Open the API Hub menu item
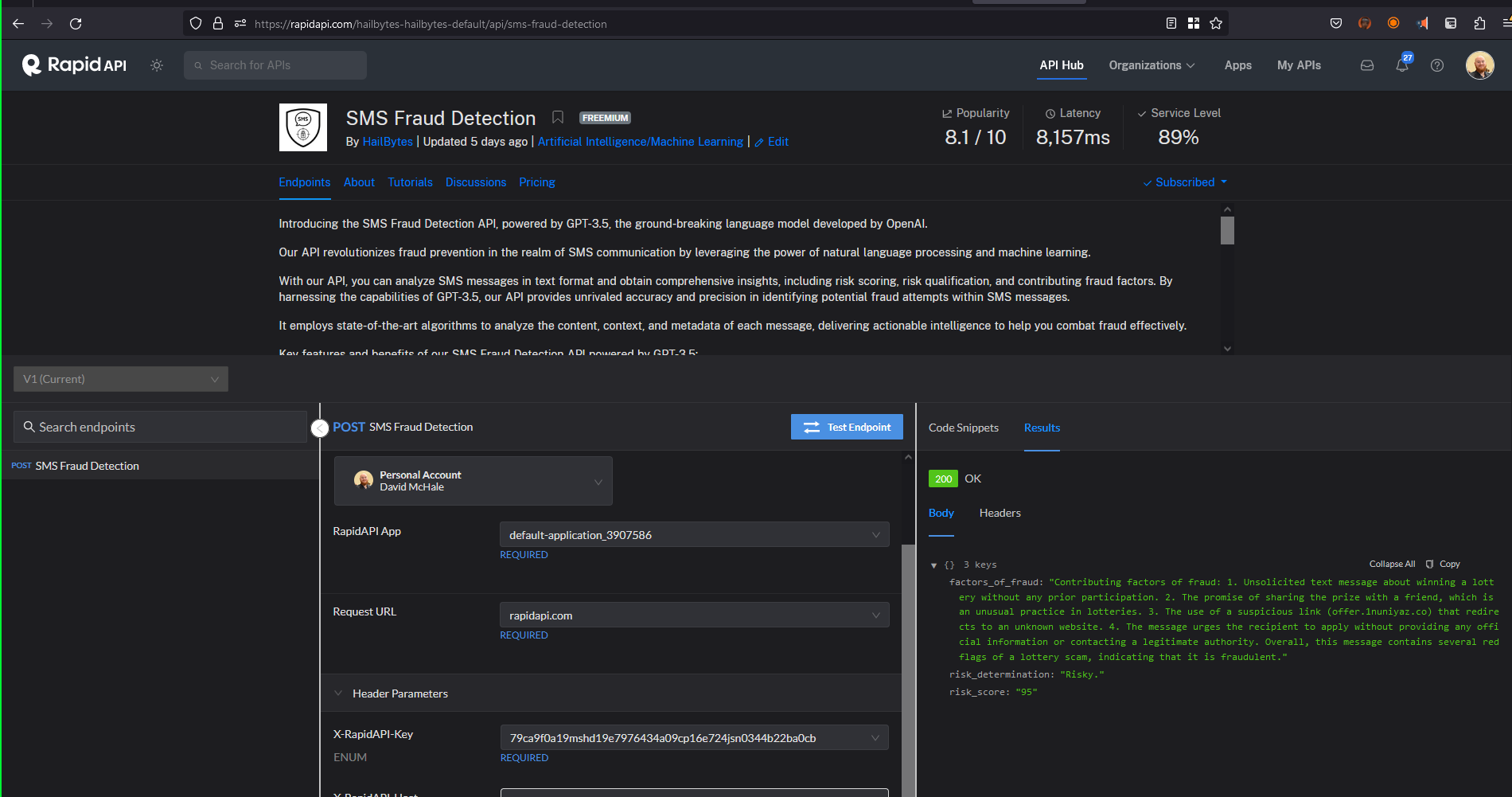Screen dimensions: 1512x797 1061,65
